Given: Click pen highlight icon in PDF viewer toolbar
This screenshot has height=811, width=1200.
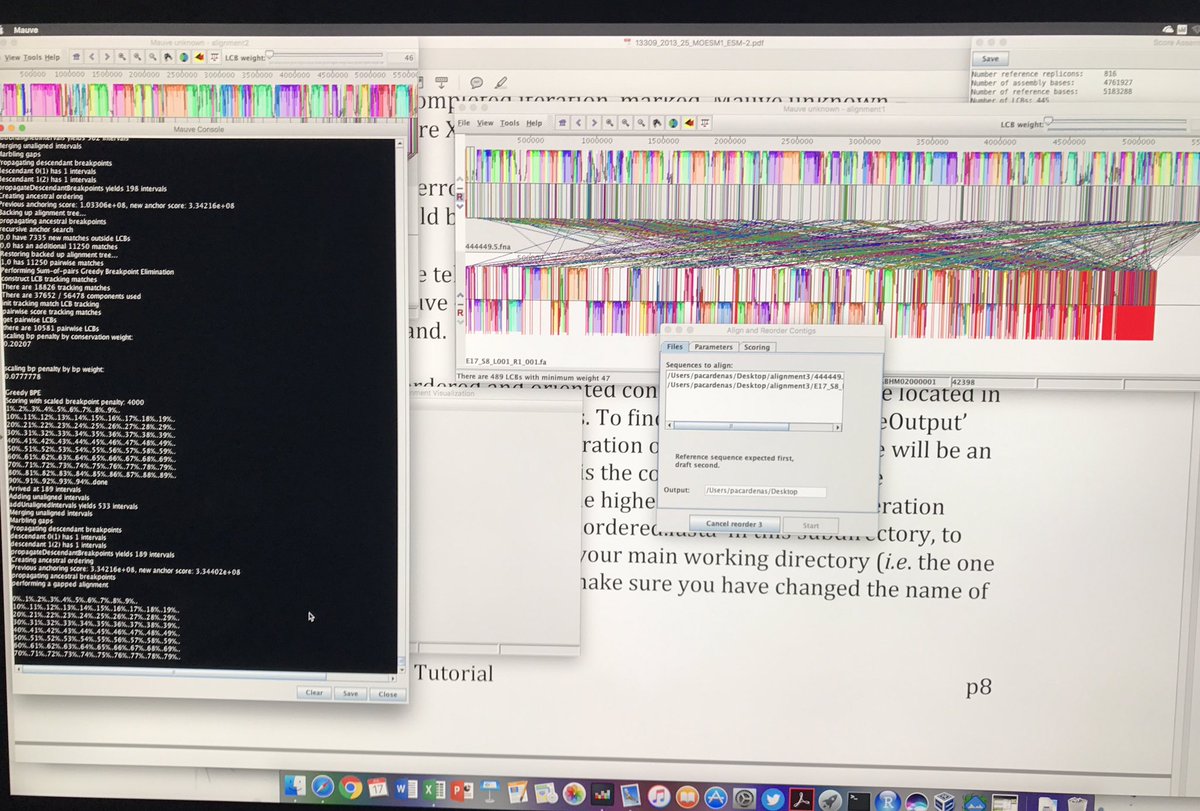Looking at the screenshot, I should pyautogui.click(x=501, y=82).
